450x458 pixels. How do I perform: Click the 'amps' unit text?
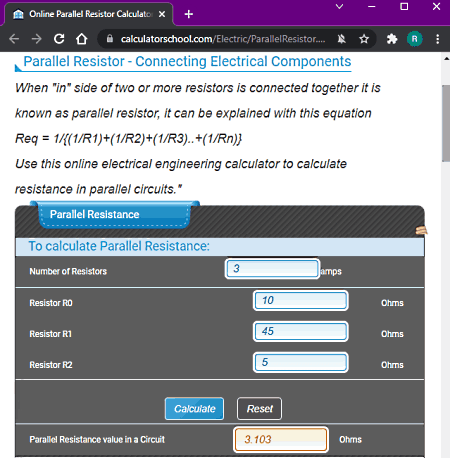(331, 272)
